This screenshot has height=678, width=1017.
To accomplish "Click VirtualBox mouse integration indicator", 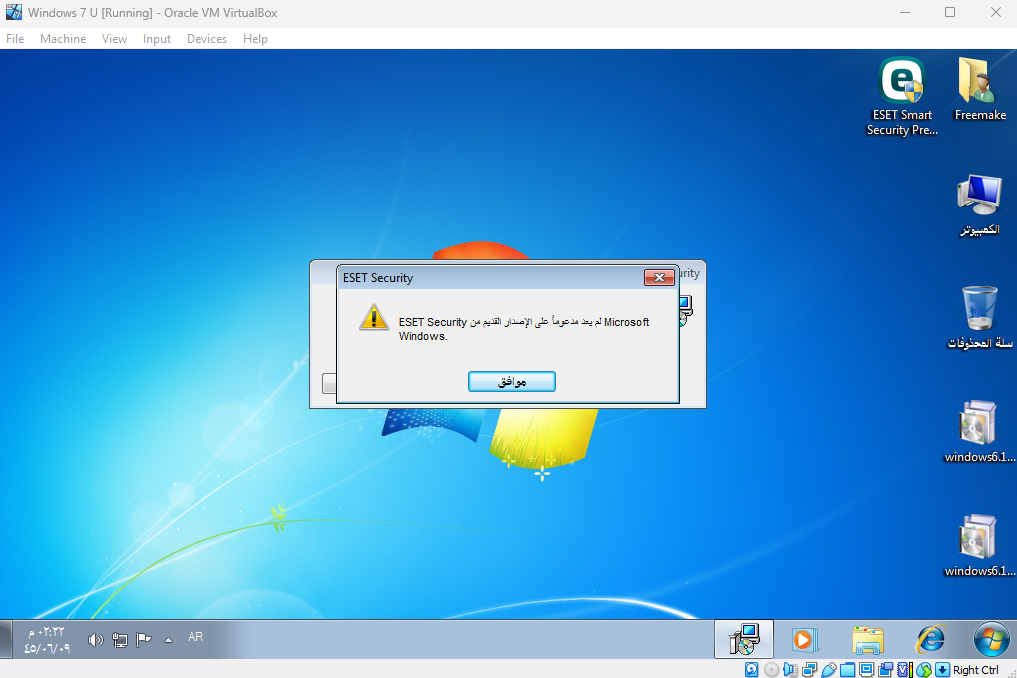I will (x=924, y=670).
